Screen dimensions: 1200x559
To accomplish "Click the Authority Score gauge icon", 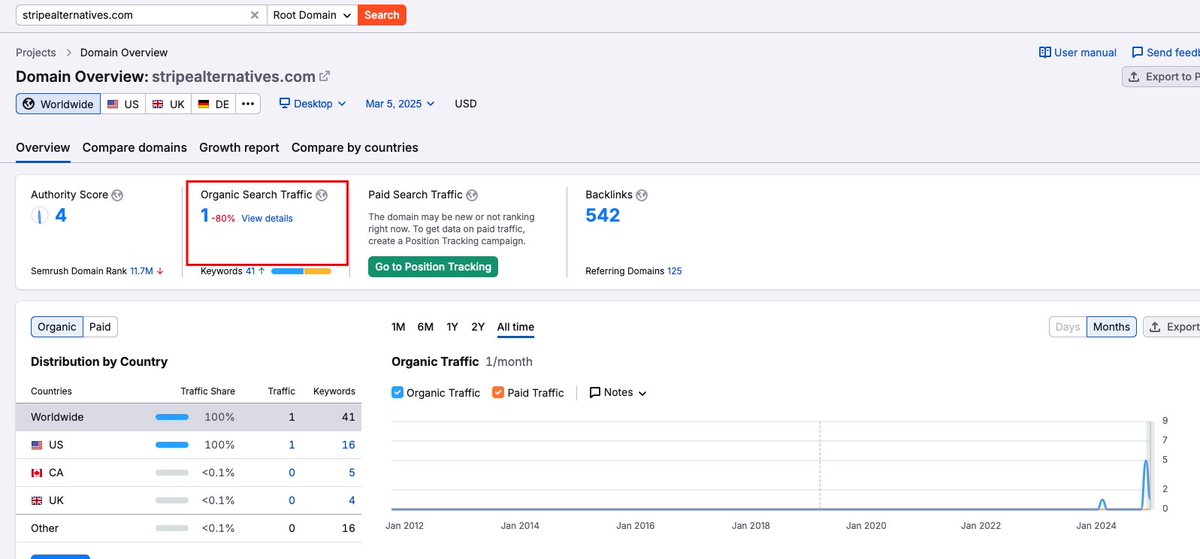I will [x=39, y=215].
